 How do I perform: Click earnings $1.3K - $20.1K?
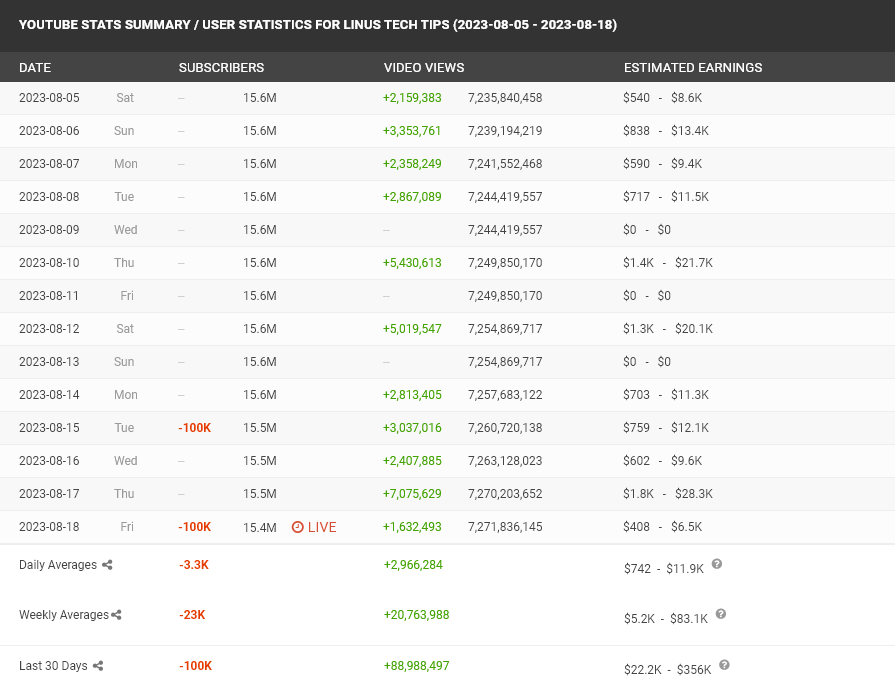pos(668,329)
